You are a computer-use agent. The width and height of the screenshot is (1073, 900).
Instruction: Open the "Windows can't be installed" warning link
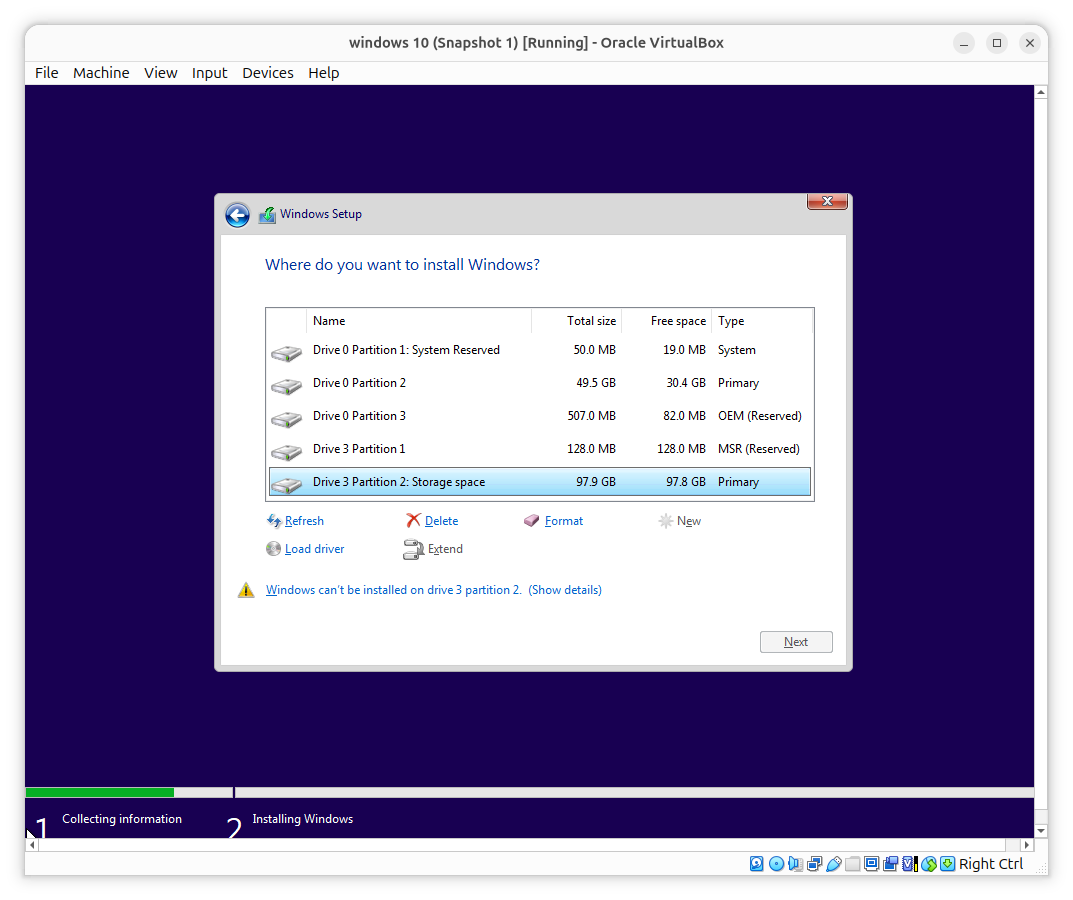coord(434,590)
